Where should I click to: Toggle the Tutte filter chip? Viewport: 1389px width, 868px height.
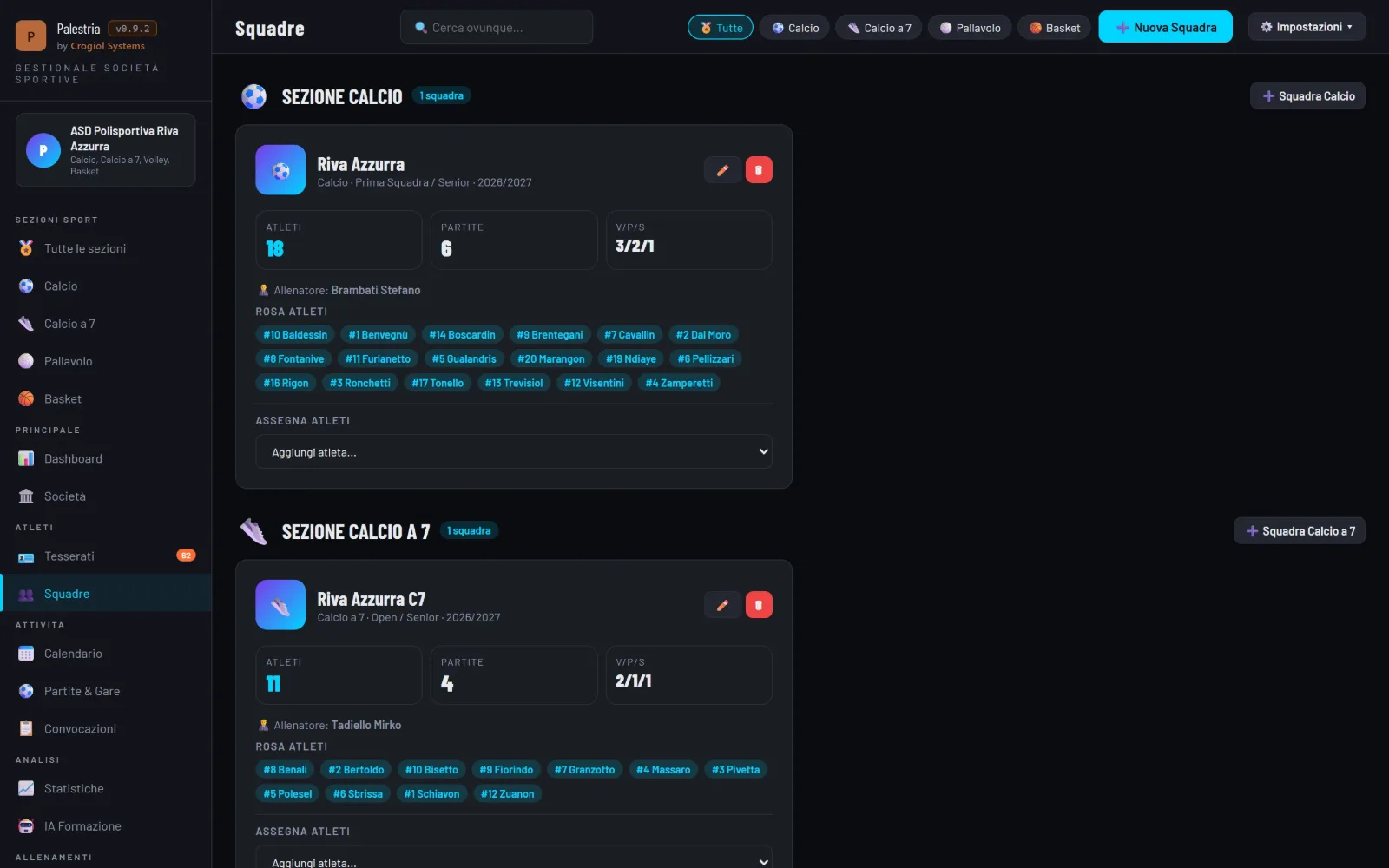721,28
